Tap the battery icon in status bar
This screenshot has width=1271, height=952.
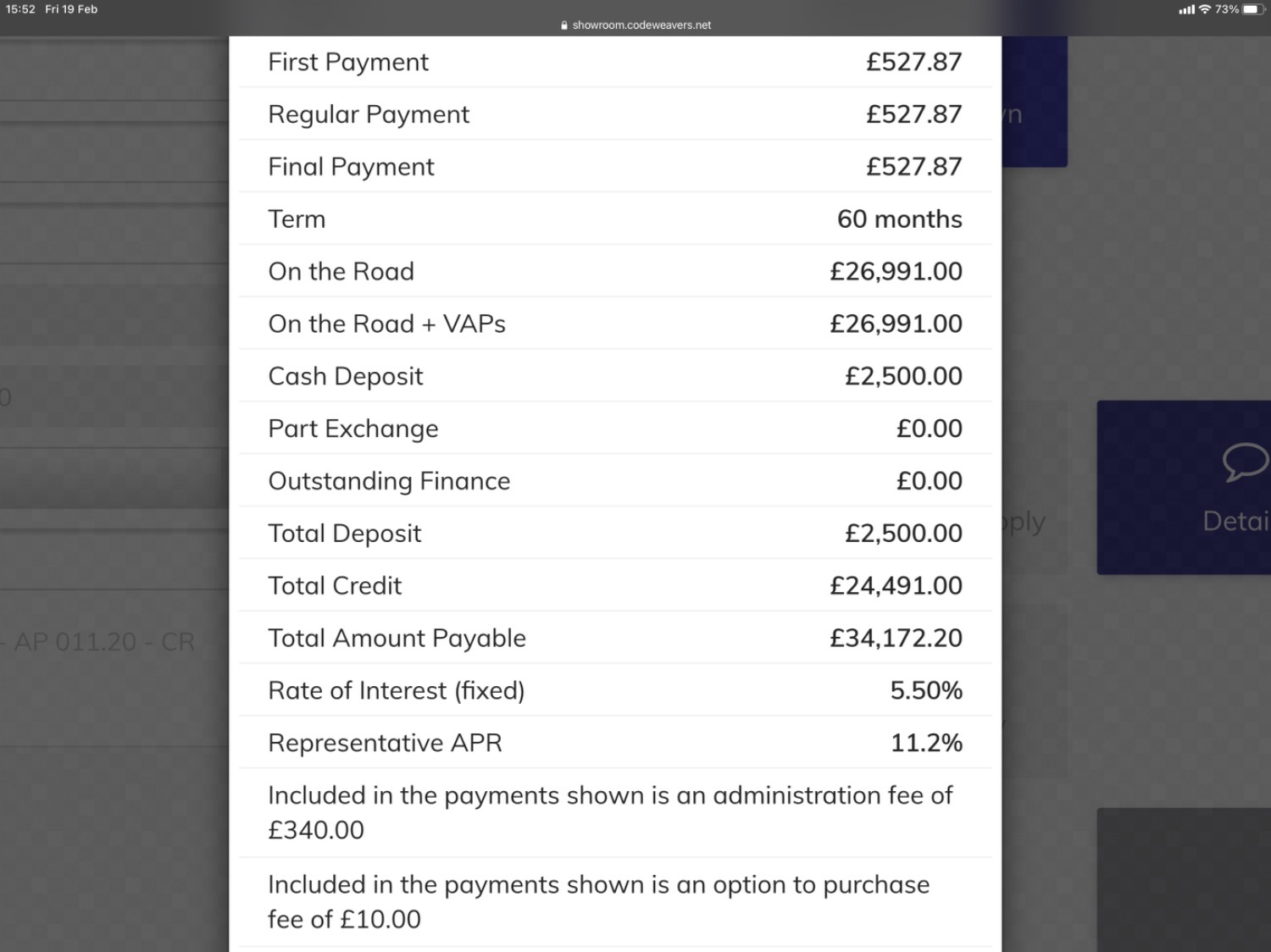[1255, 9]
